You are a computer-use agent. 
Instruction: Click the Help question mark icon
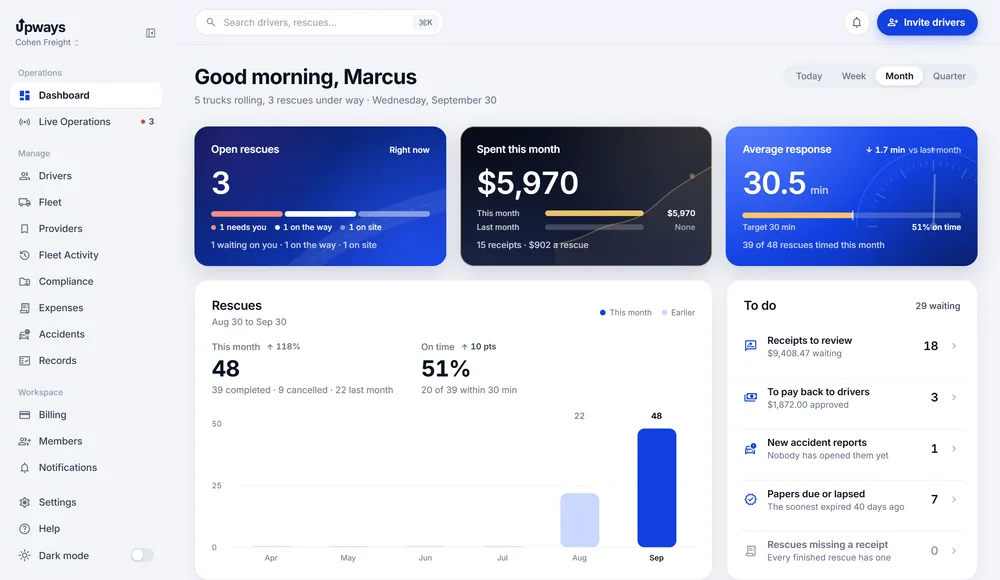25,529
